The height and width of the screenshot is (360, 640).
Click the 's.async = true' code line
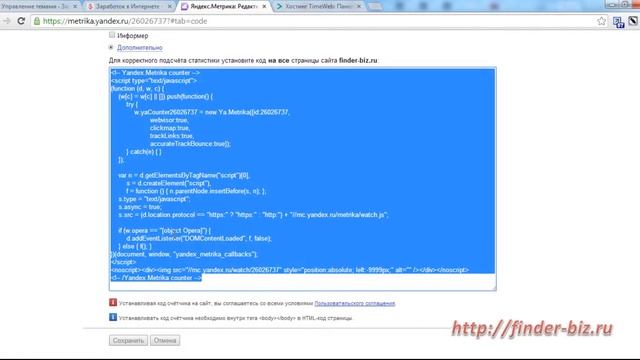tap(140, 207)
